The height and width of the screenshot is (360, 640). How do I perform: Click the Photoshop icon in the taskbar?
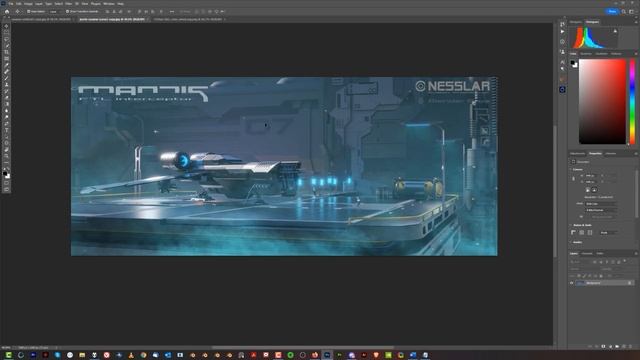tap(327, 355)
